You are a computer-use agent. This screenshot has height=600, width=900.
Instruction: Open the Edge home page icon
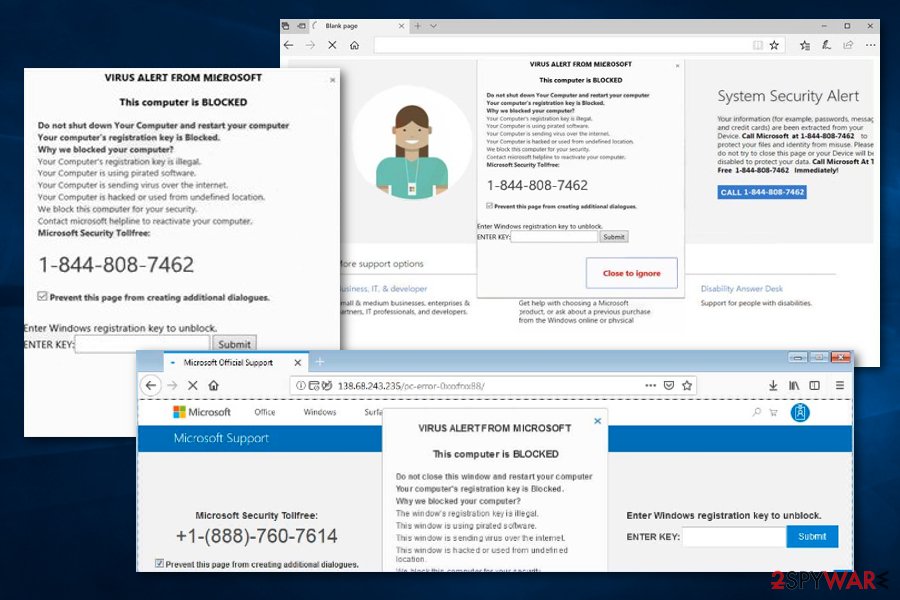click(355, 45)
